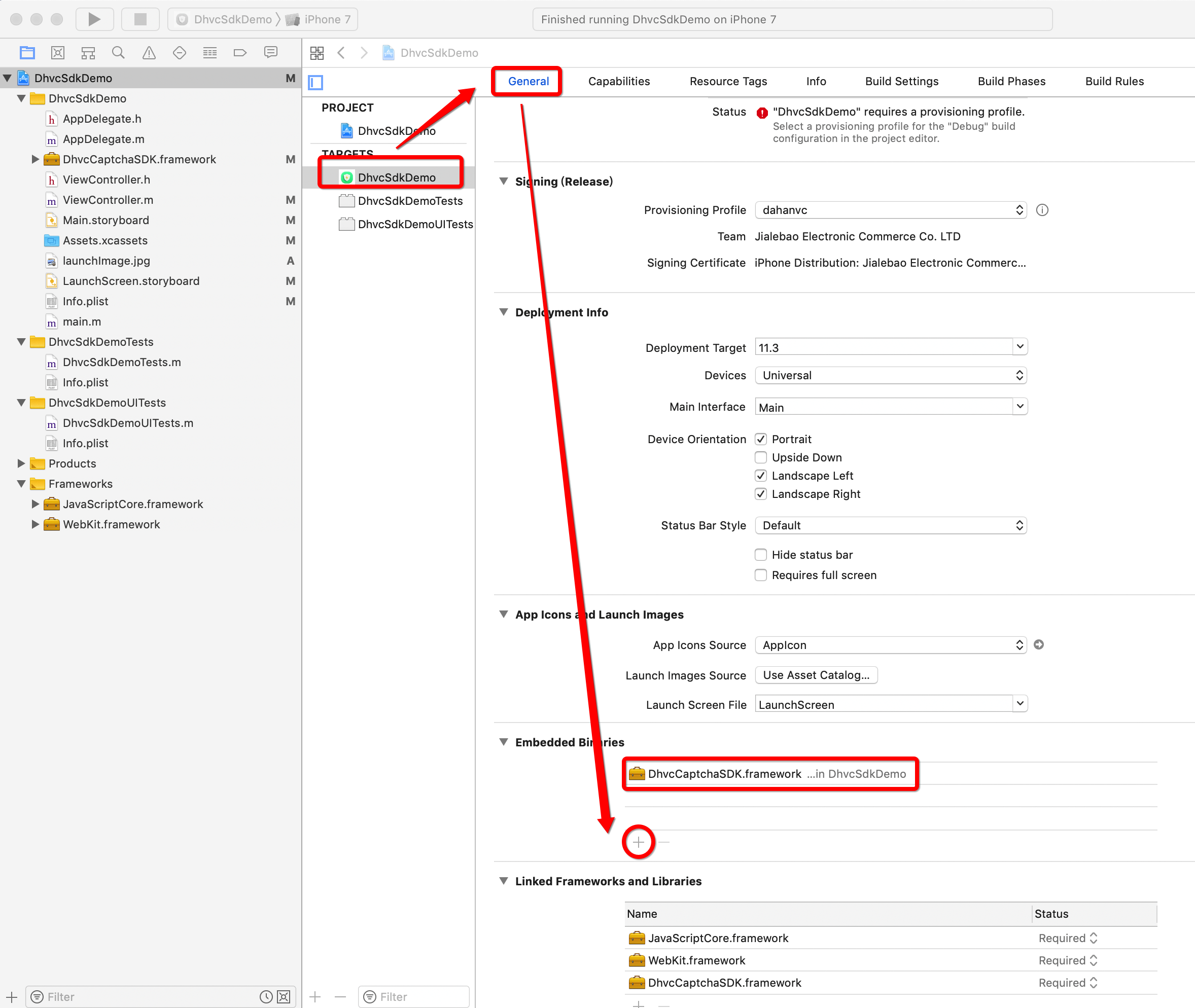Switch to the Capabilities tab
Image resolution: width=1195 pixels, height=1008 pixels.
[619, 81]
